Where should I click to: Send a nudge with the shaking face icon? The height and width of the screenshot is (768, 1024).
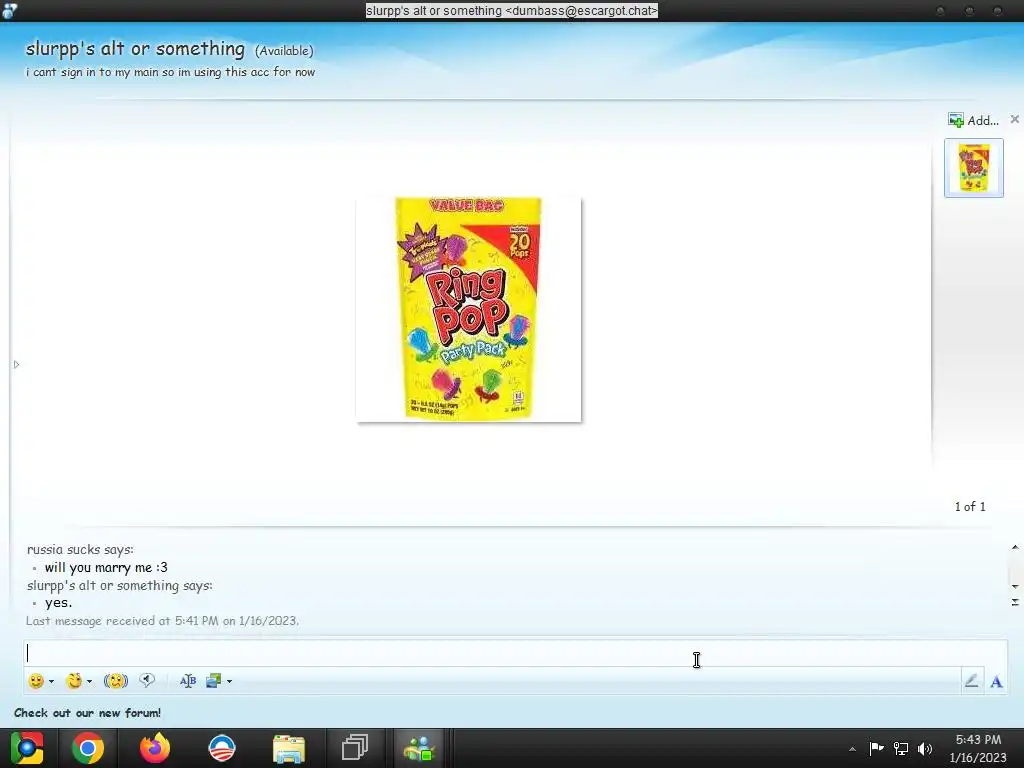coord(116,681)
